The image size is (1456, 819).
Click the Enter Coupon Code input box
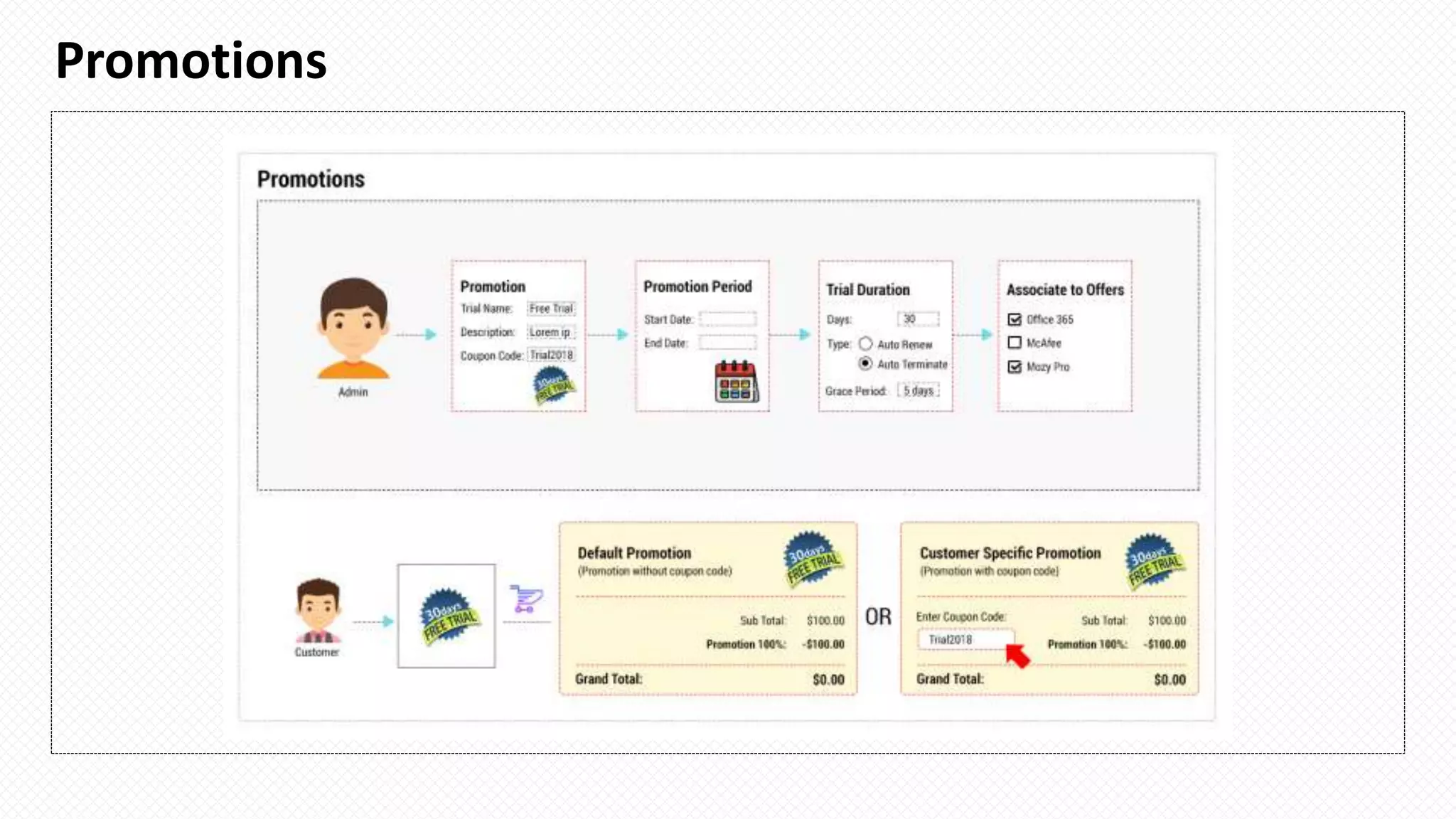point(965,639)
